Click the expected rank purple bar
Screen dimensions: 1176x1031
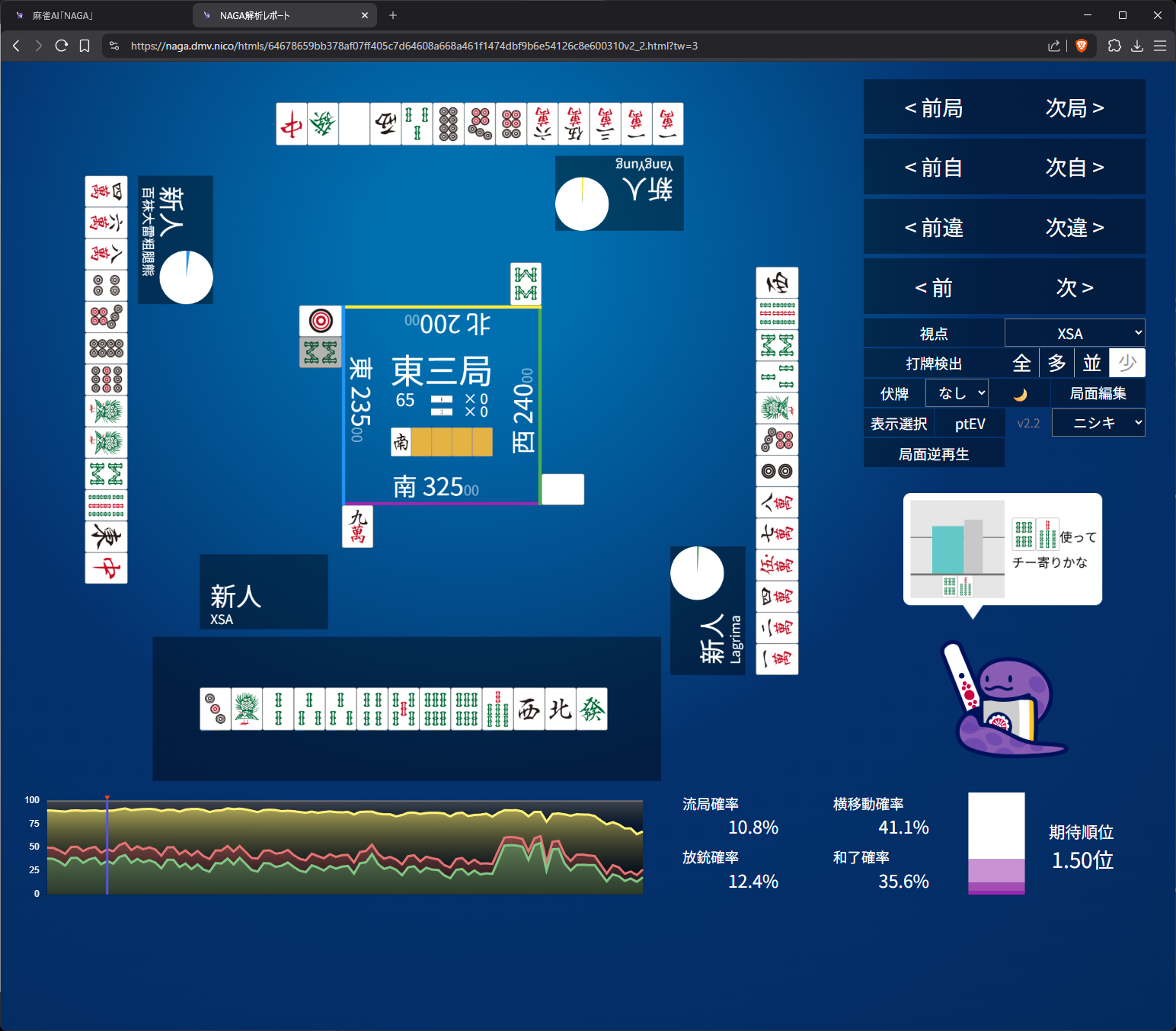[x=996, y=876]
